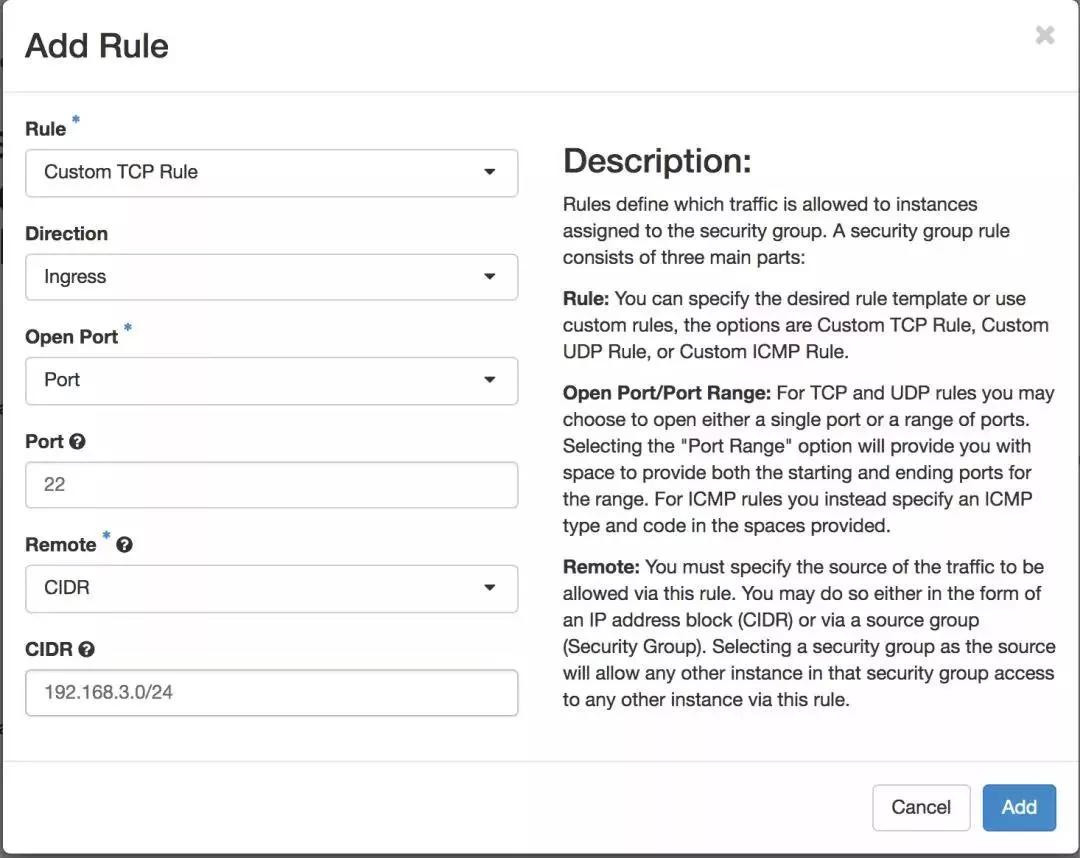Click the Add button
The image size is (1080, 858).
(1019, 807)
